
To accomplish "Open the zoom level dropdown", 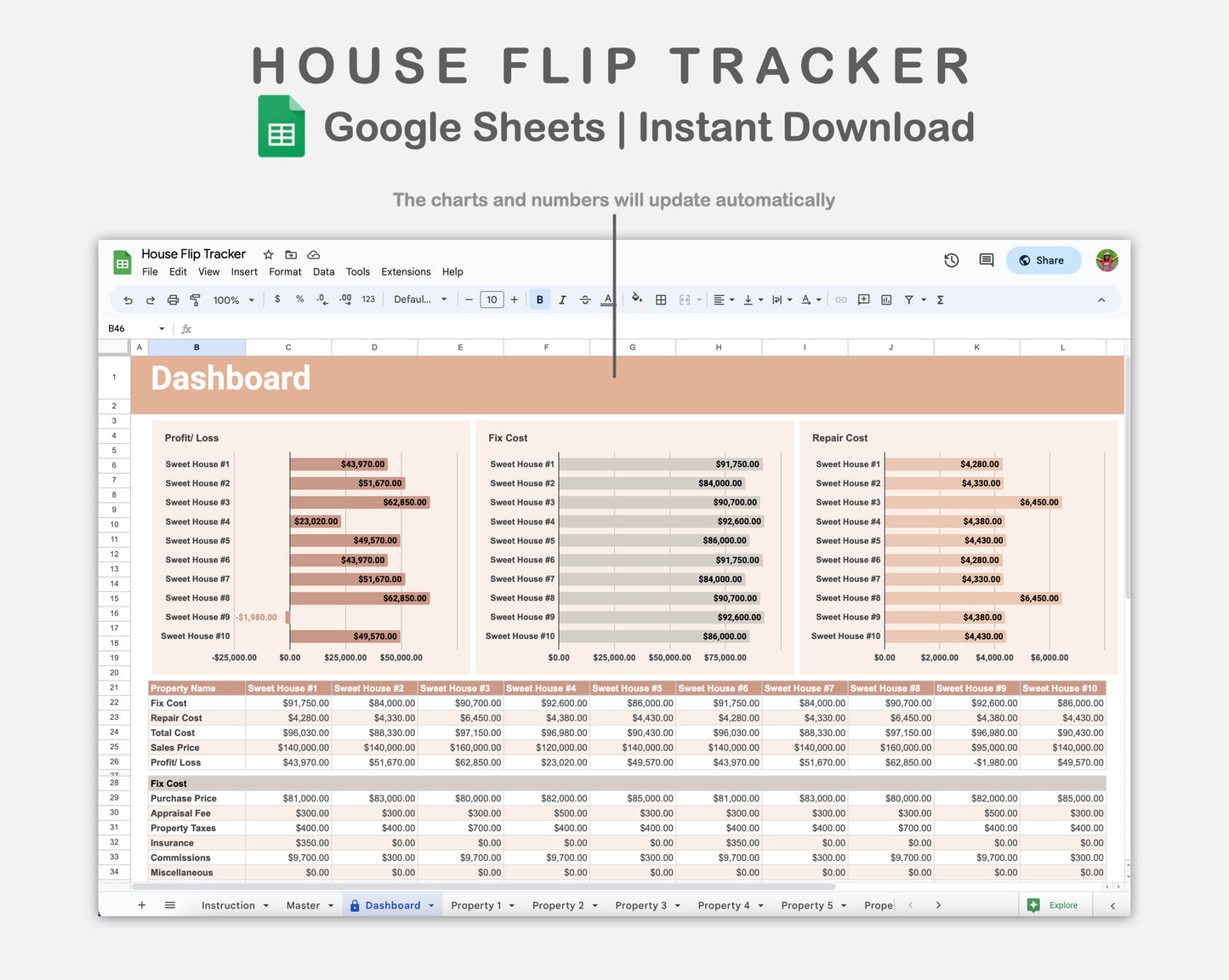I will pyautogui.click(x=233, y=299).
